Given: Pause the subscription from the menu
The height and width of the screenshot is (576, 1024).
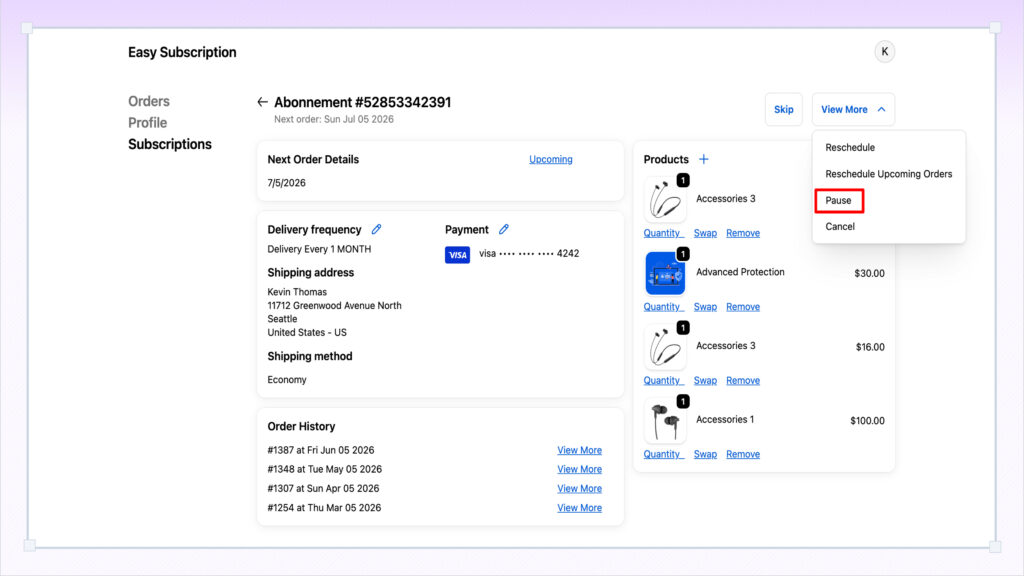Looking at the screenshot, I should pyautogui.click(x=839, y=200).
